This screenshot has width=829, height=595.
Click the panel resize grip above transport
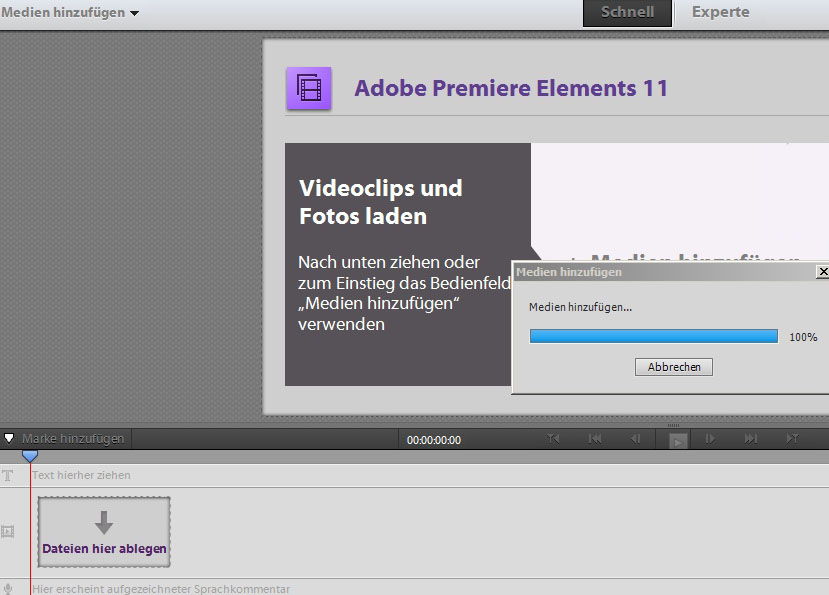pos(673,425)
